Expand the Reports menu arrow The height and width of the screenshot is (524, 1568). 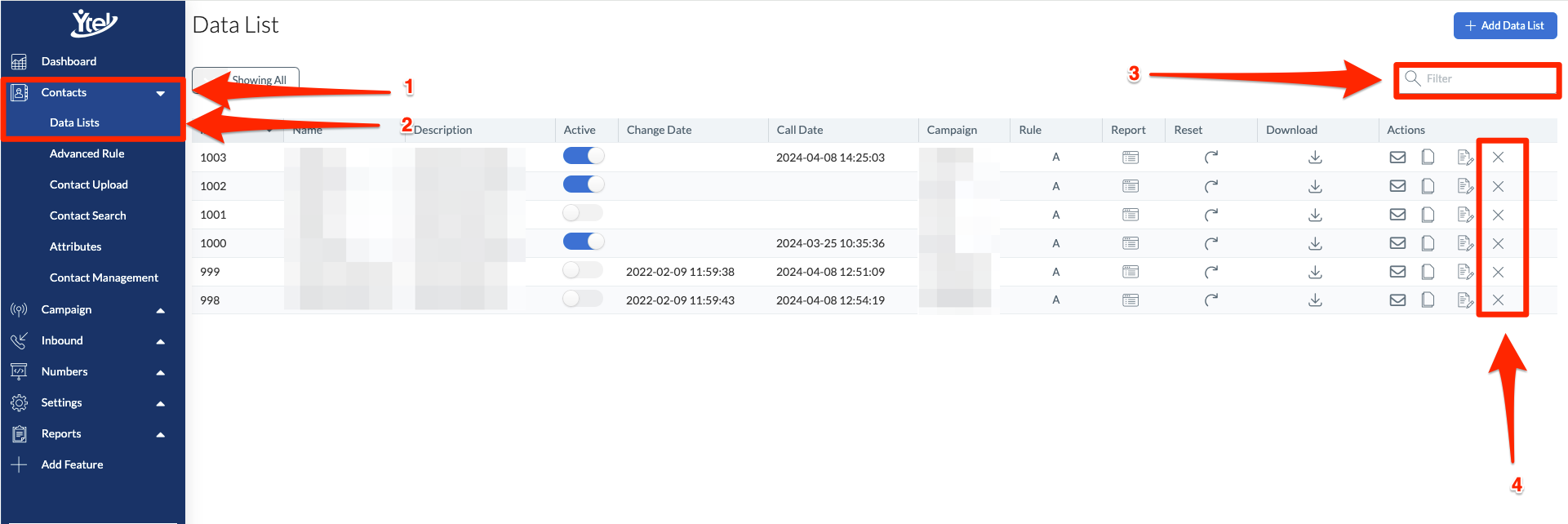pyautogui.click(x=161, y=434)
